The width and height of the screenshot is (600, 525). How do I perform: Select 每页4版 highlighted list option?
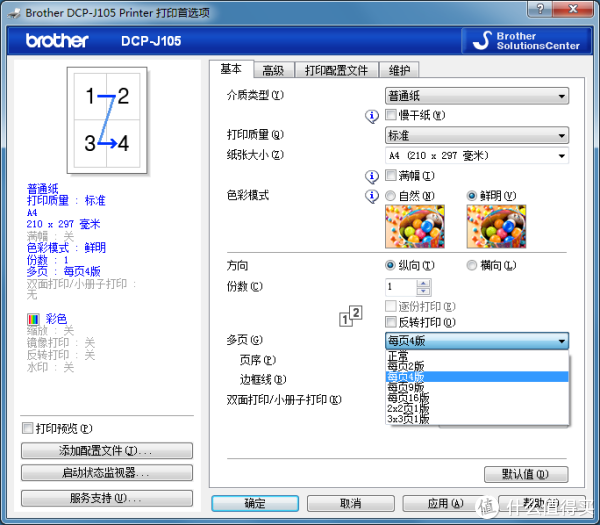(x=477, y=377)
